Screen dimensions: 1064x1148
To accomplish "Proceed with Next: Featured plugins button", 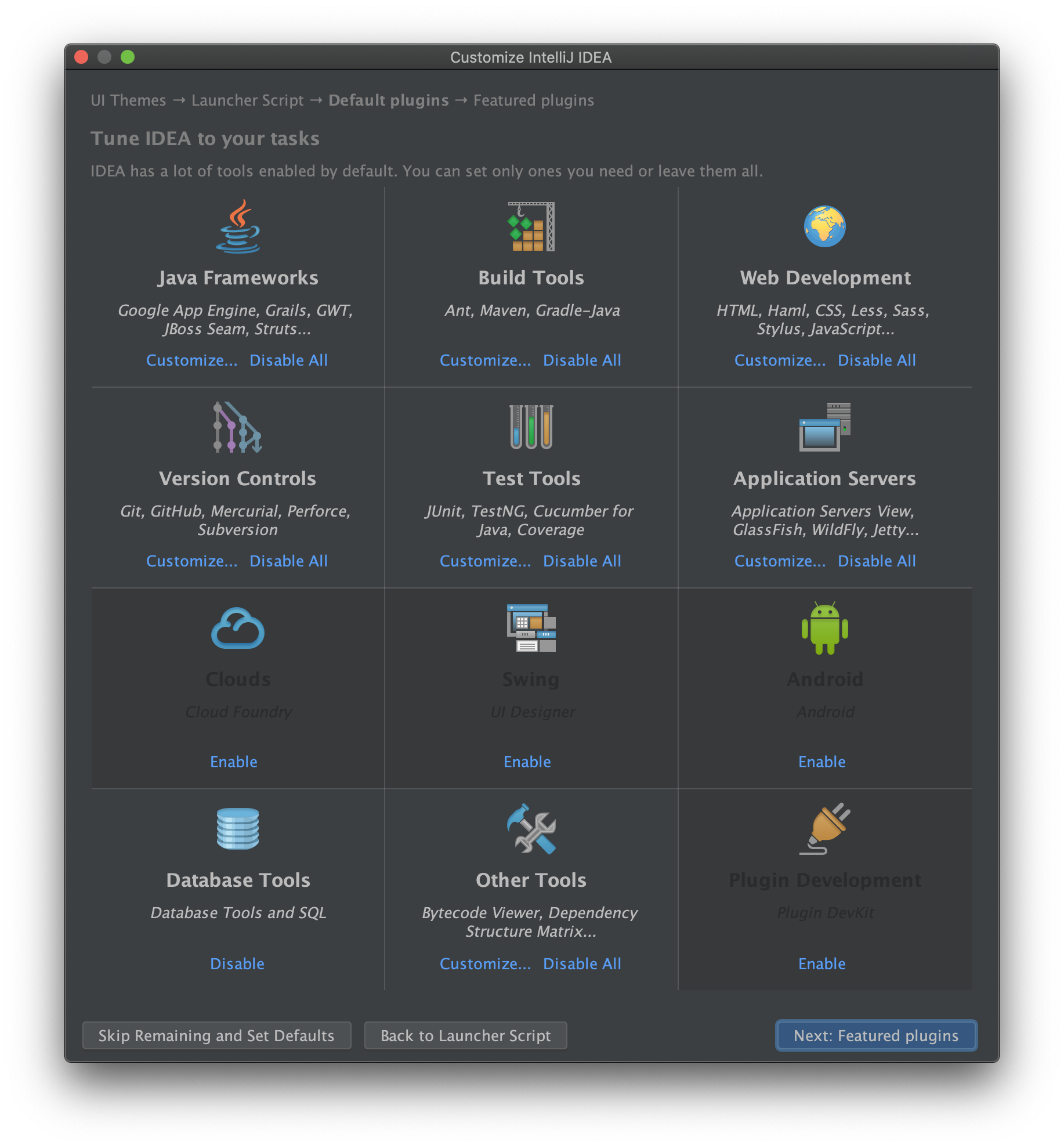I will tap(876, 1036).
